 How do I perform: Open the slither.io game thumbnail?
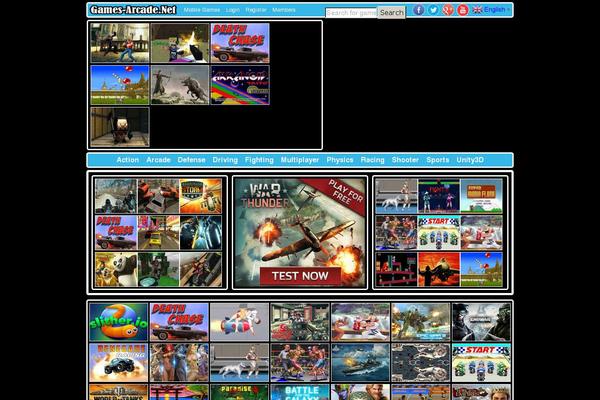click(119, 322)
